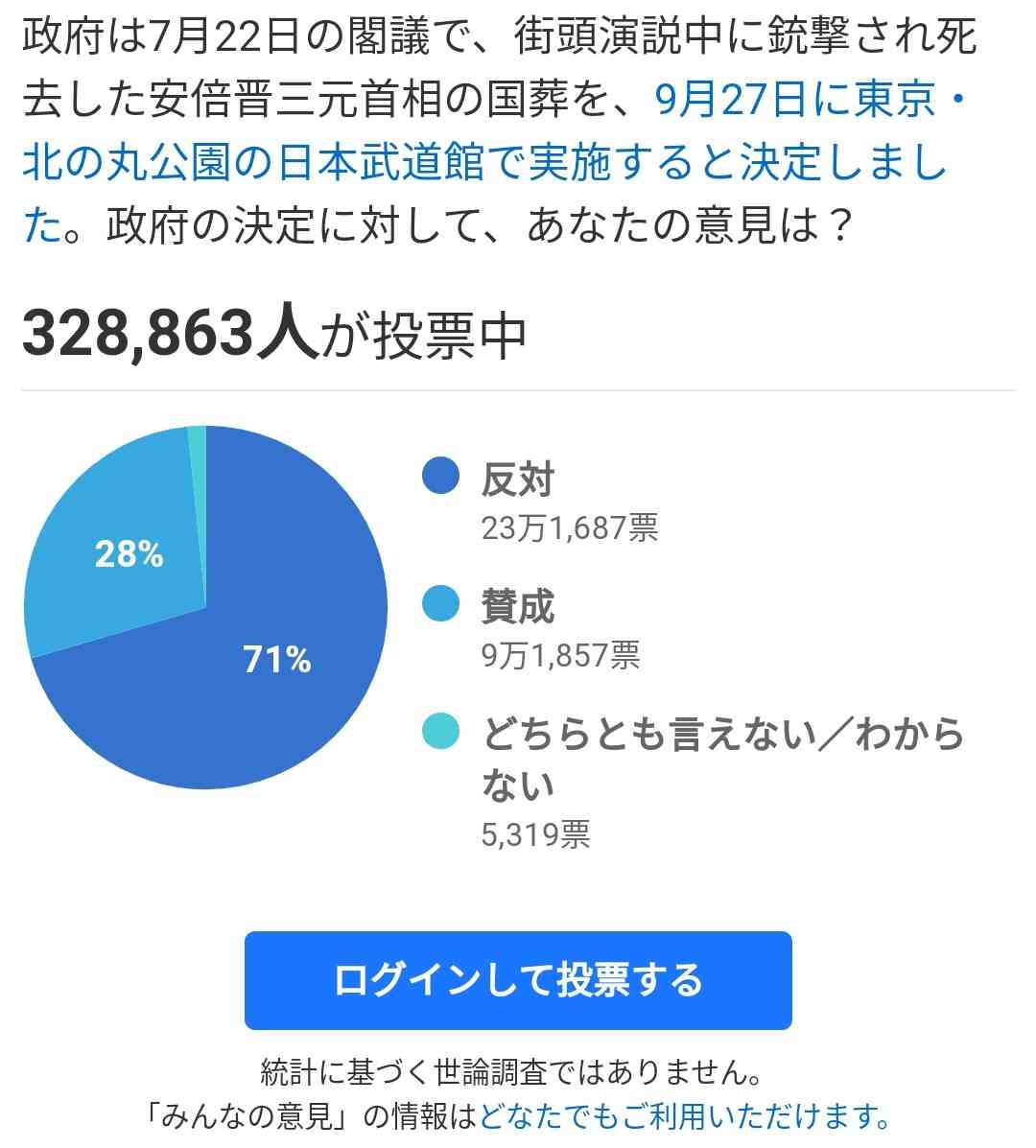Viewport: 1036px width, 1148px height.
Task: Click the 23万1,687票 vote count
Action: coord(570,527)
